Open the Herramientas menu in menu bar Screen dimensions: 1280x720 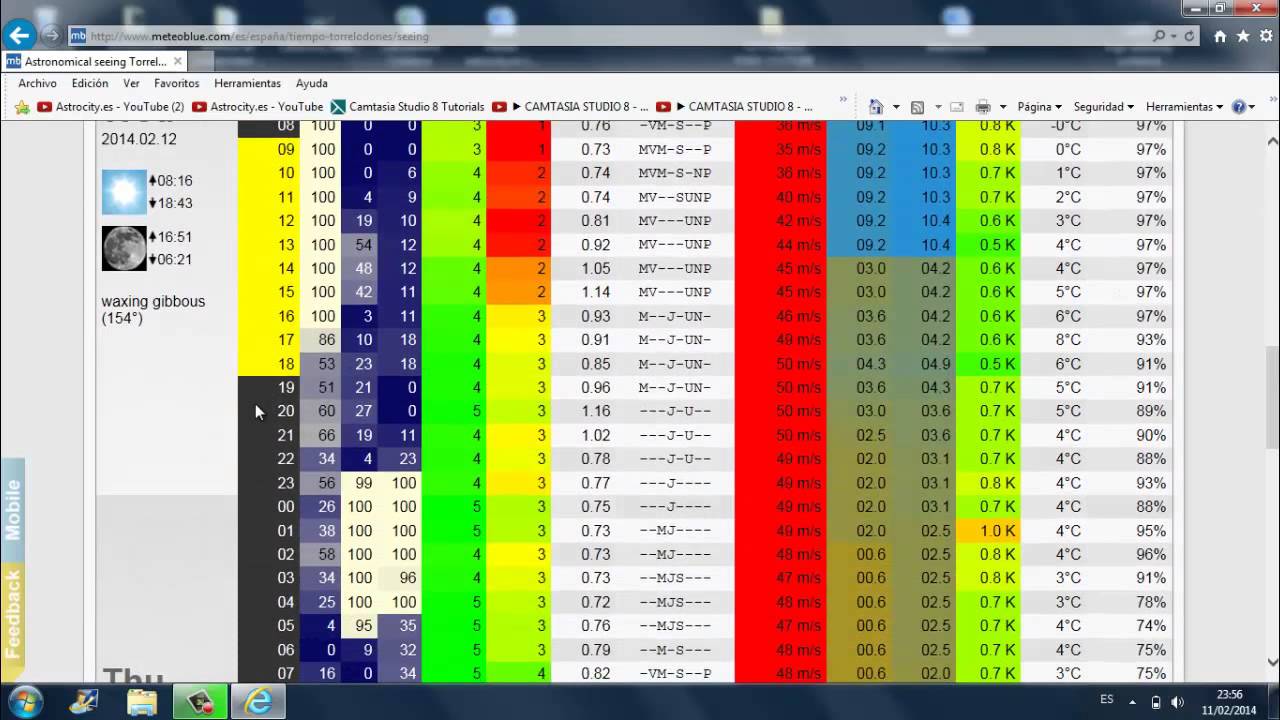[247, 83]
